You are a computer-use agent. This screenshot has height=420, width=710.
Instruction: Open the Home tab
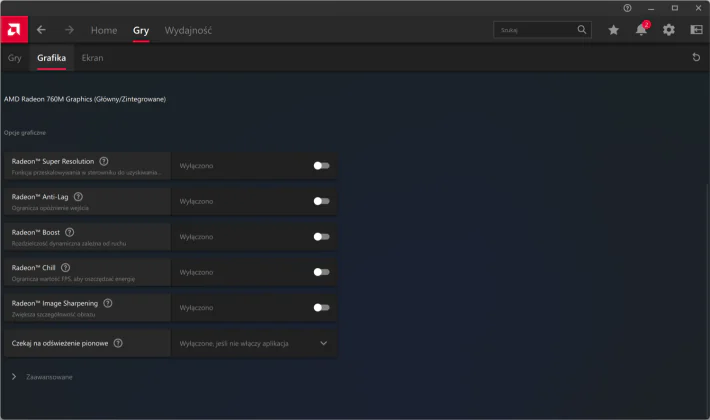[104, 30]
